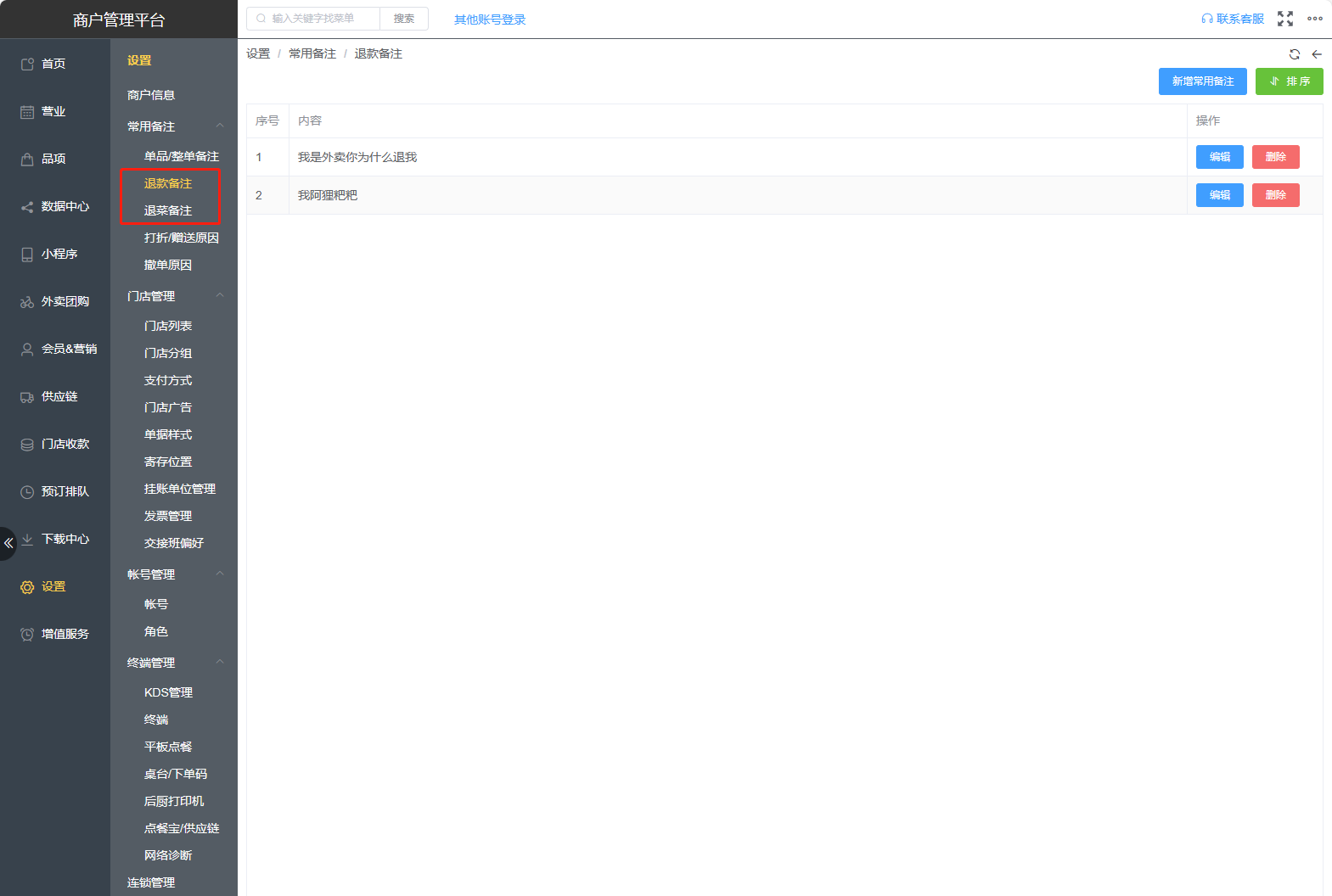Click 删除 for row 我是外卖你为什么退我
This screenshot has height=896, width=1332.
point(1276,157)
